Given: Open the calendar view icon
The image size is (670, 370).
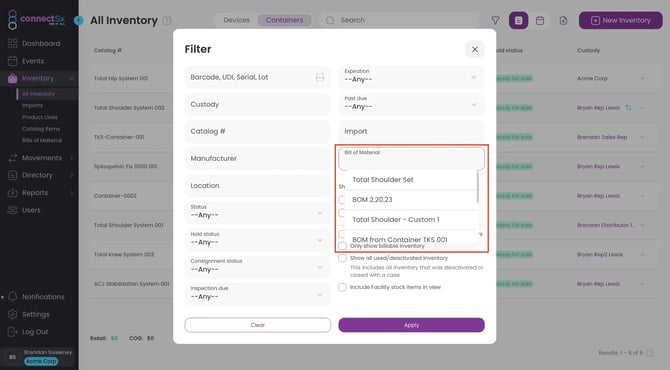Looking at the screenshot, I should 540,20.
